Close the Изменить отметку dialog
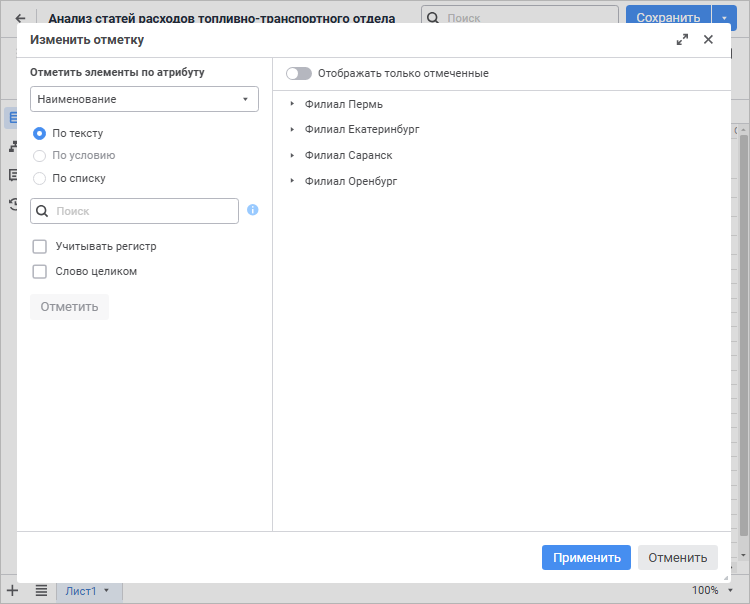The image size is (750, 604). (708, 40)
